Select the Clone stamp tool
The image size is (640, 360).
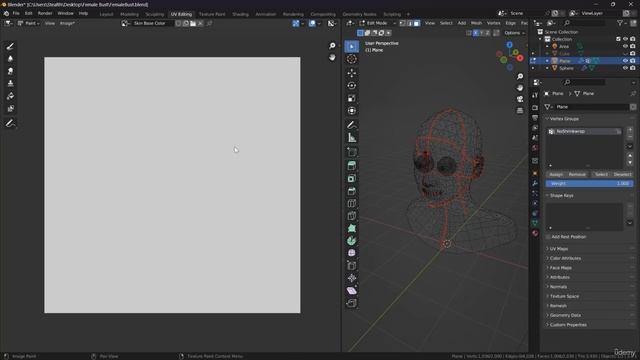pyautogui.click(x=10, y=83)
